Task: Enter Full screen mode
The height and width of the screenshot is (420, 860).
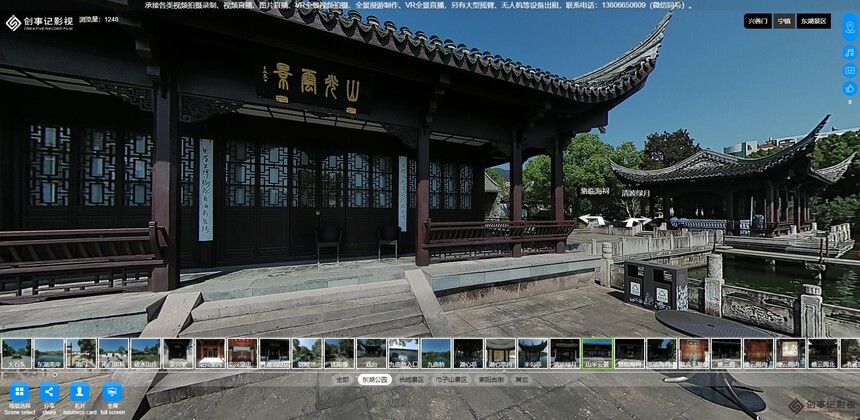Action: pyautogui.click(x=112, y=392)
